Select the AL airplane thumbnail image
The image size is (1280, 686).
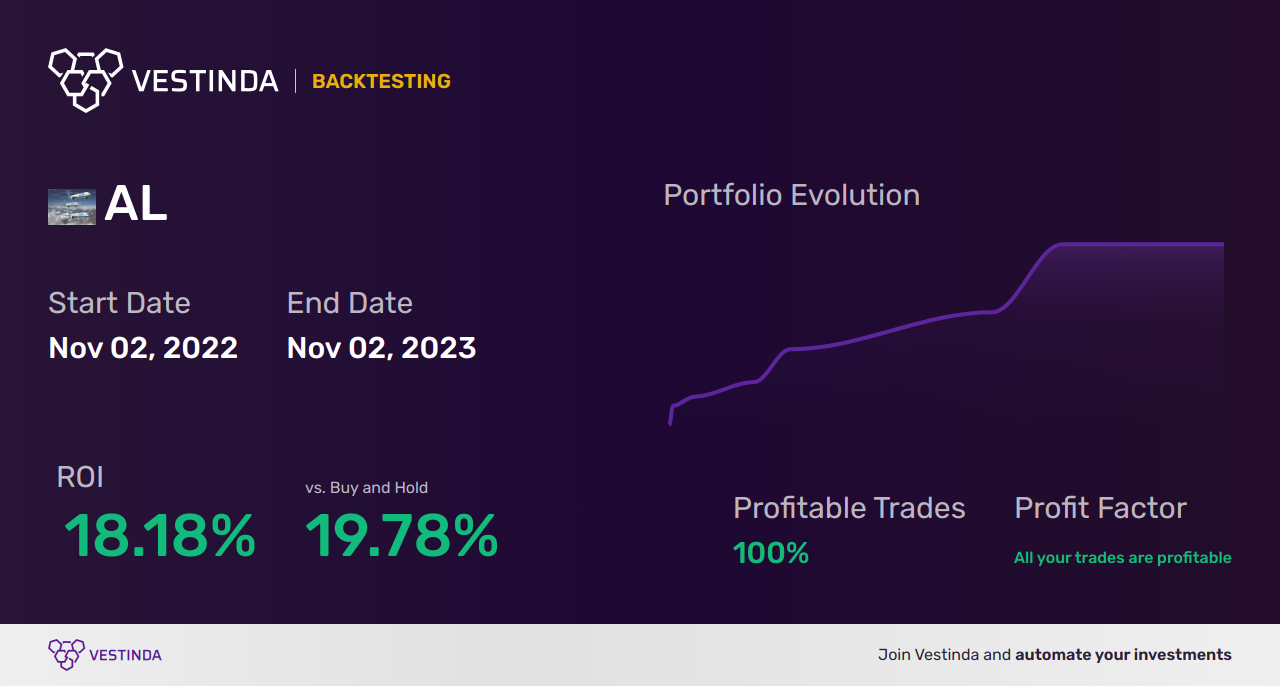(72, 207)
